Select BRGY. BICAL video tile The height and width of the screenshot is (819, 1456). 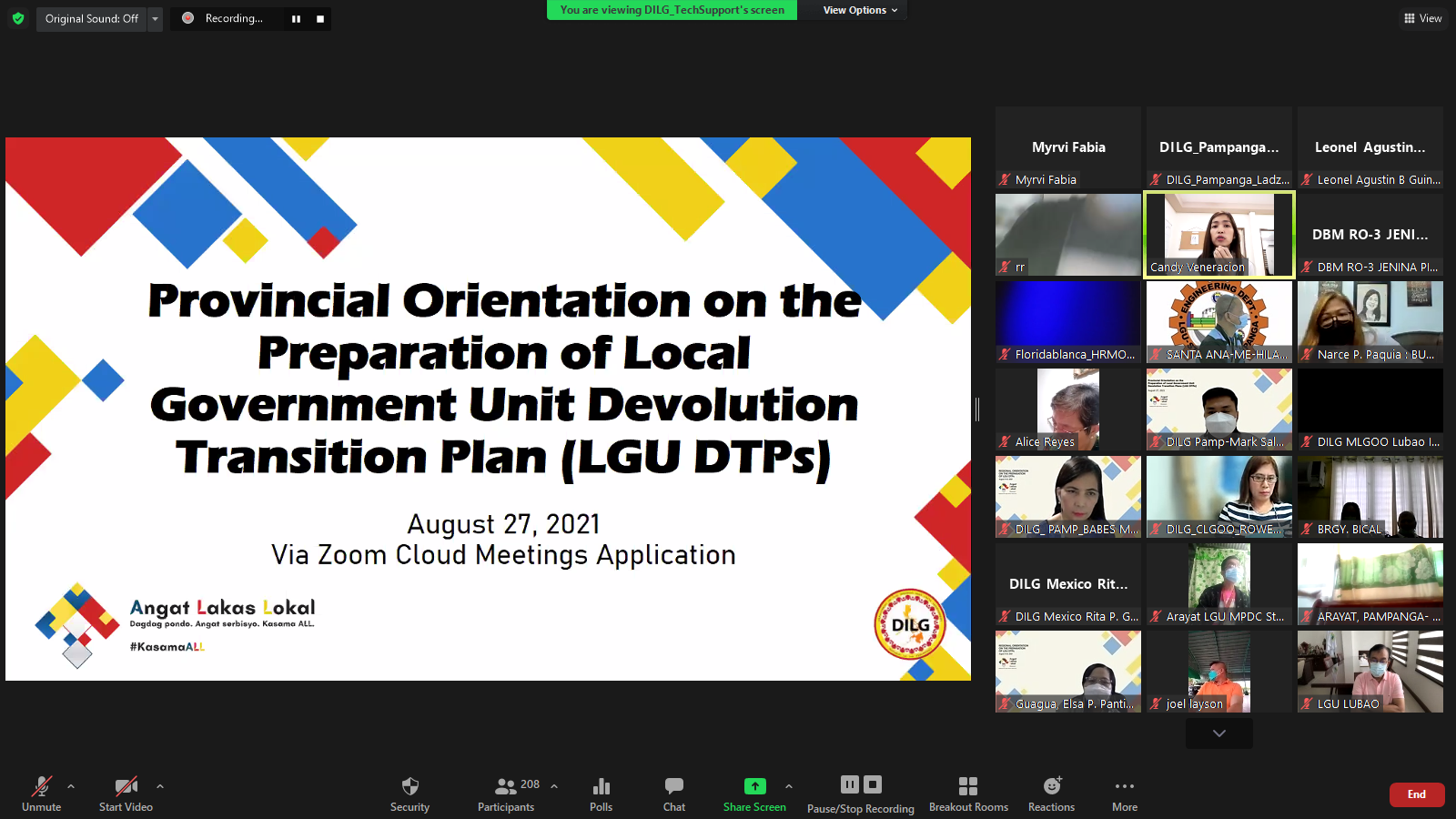pos(1370,497)
